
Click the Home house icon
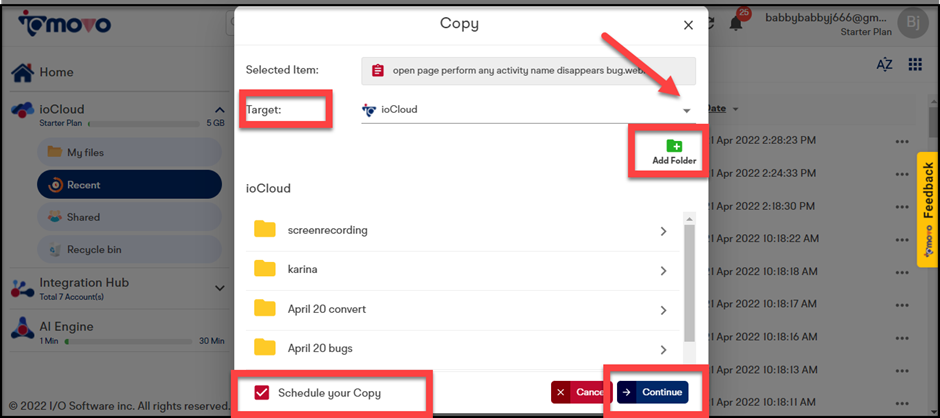23,73
